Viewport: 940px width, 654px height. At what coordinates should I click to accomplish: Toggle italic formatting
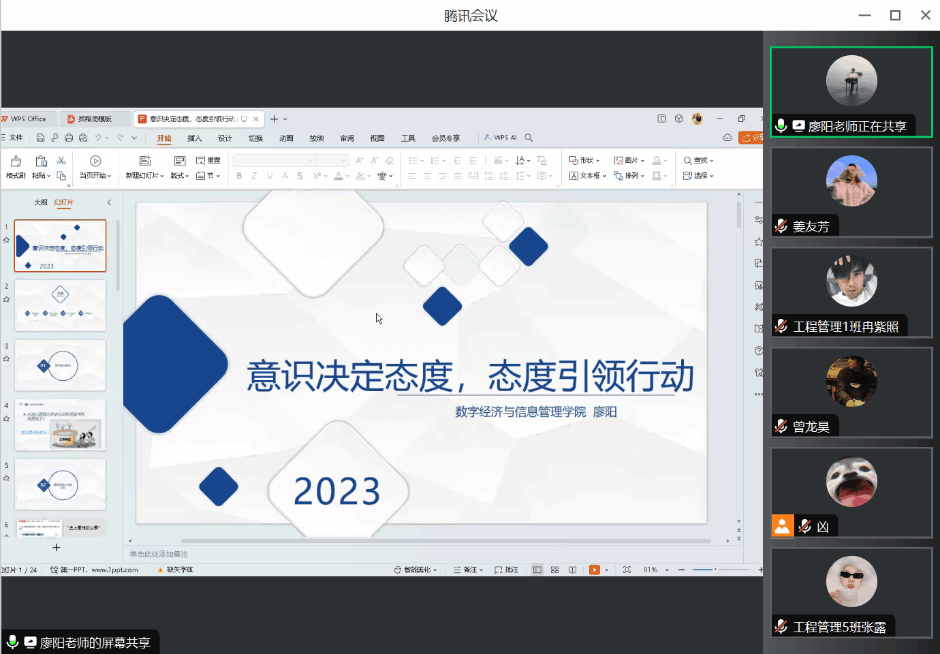255,176
